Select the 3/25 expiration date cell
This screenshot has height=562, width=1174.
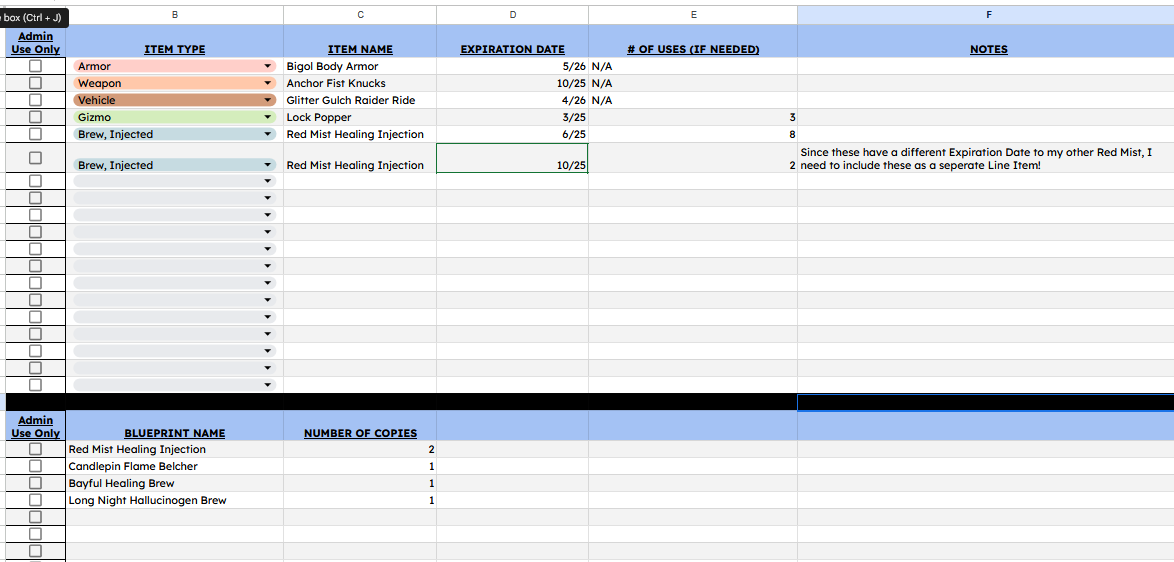click(512, 117)
